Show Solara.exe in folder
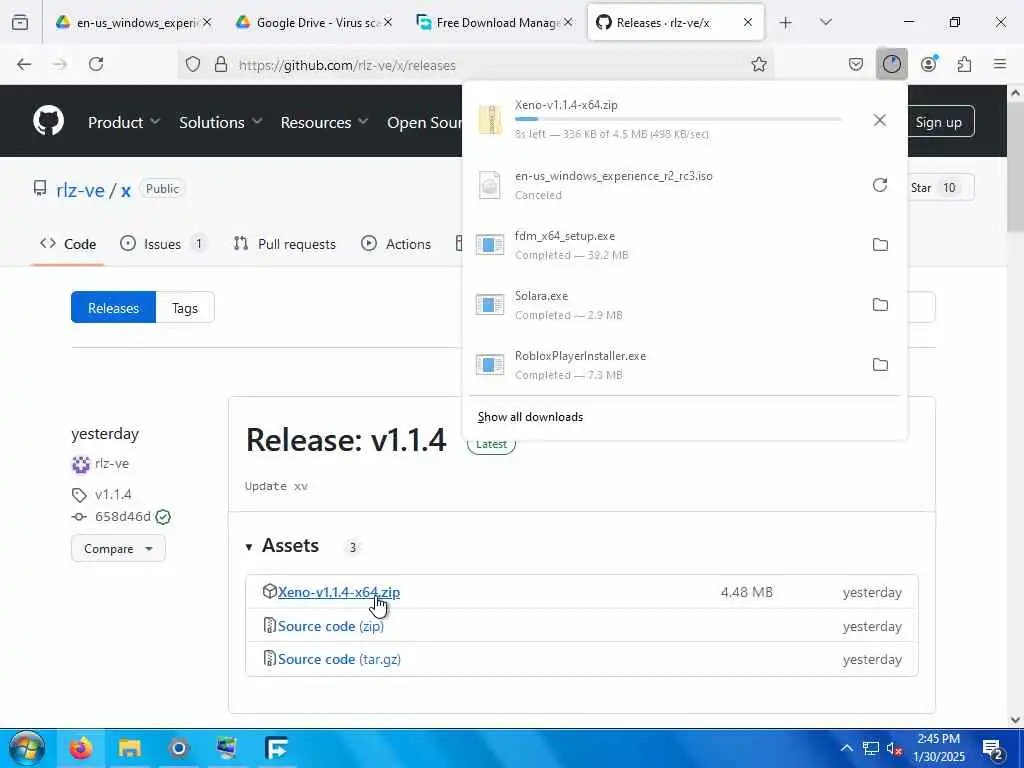This screenshot has height=768, width=1024. click(880, 305)
